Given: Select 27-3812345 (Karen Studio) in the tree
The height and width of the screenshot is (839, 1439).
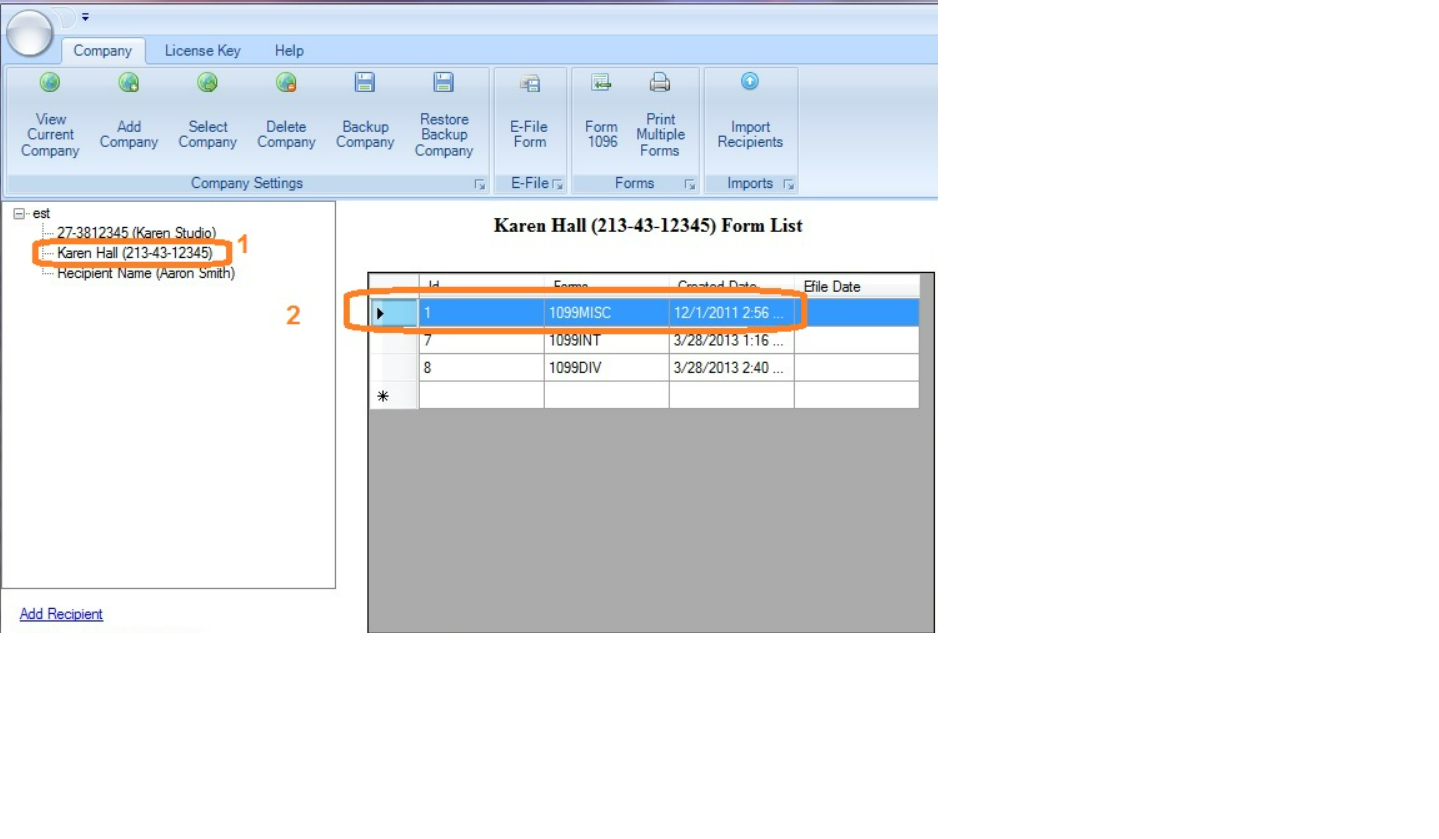Looking at the screenshot, I should coord(136,233).
